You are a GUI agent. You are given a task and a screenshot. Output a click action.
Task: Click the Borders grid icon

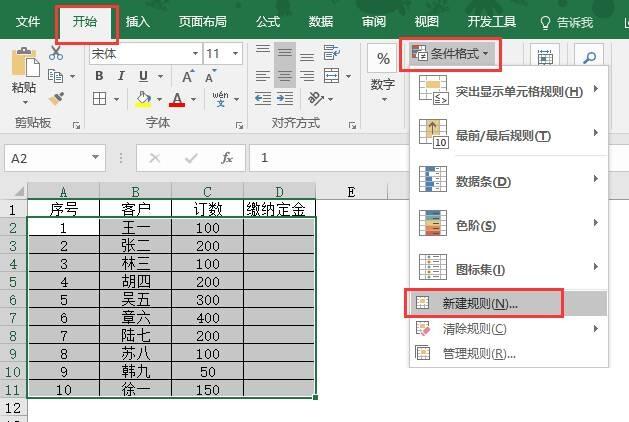pos(99,98)
